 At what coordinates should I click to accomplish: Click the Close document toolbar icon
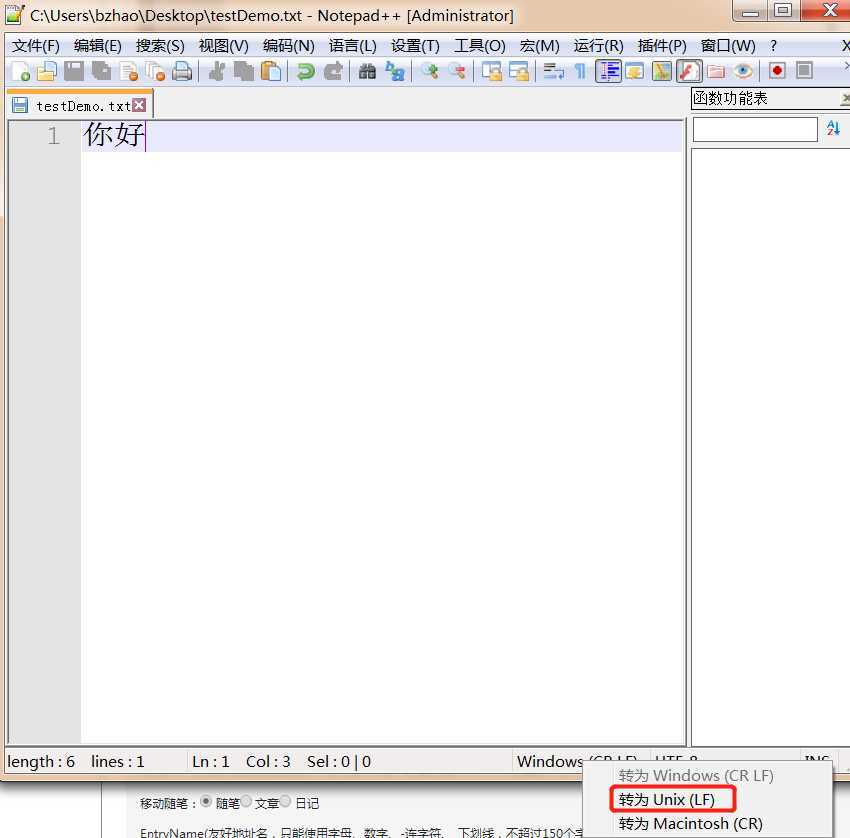(x=128, y=71)
